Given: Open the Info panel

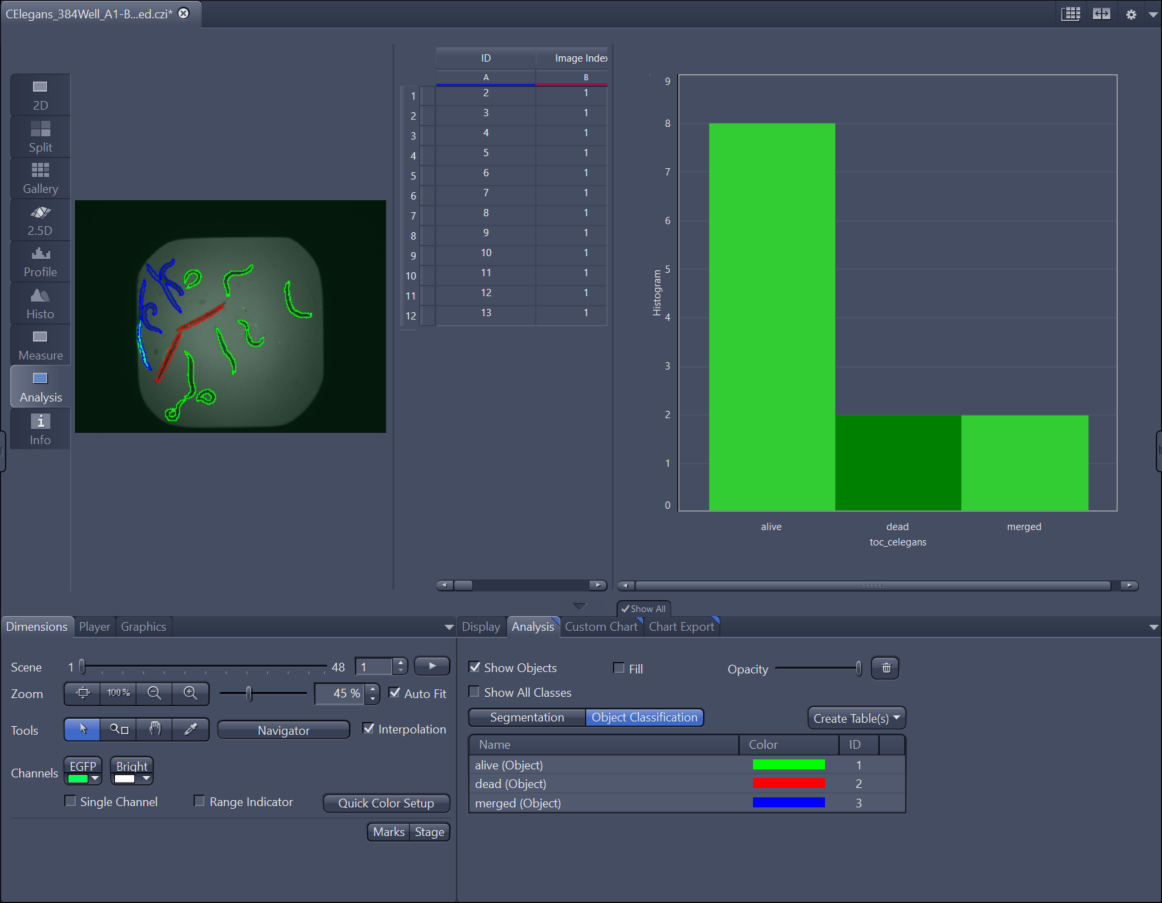Looking at the screenshot, I should (x=40, y=424).
